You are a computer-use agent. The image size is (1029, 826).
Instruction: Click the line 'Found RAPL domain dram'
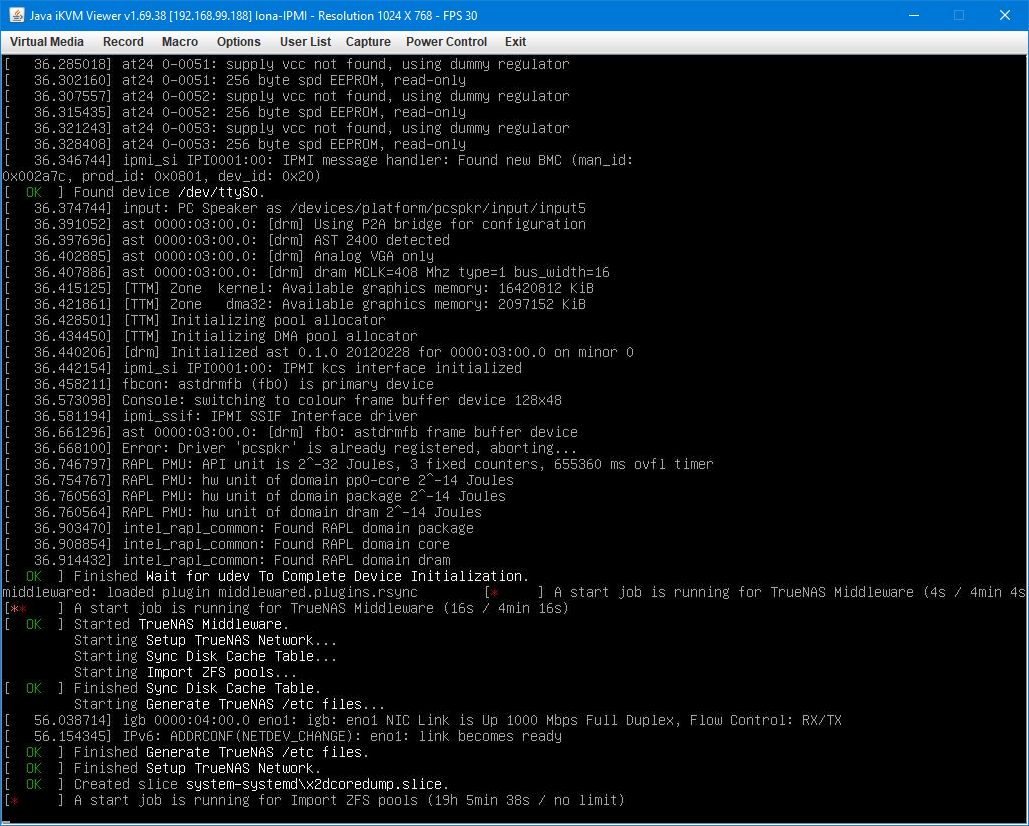[362, 560]
